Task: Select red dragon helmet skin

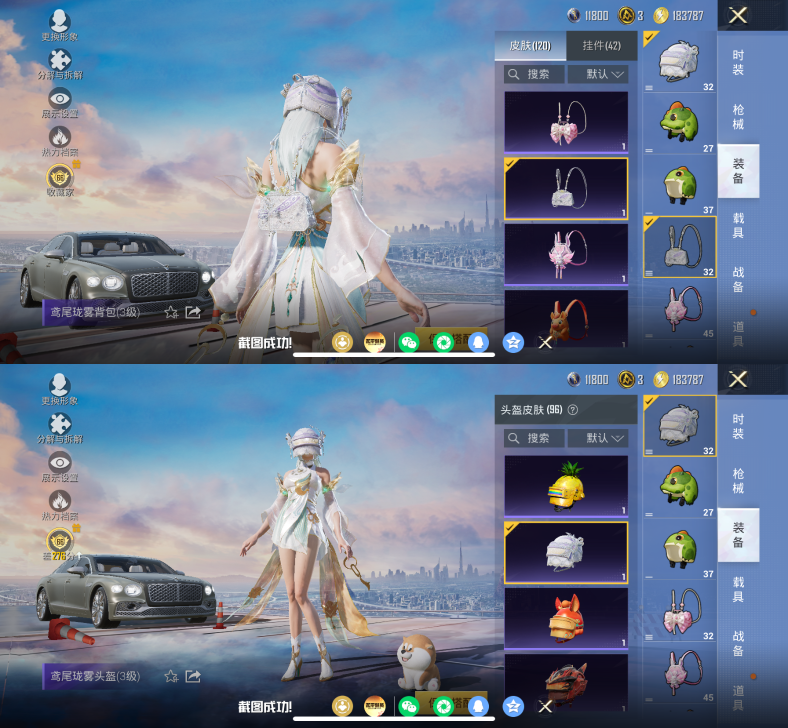Action: click(566, 683)
